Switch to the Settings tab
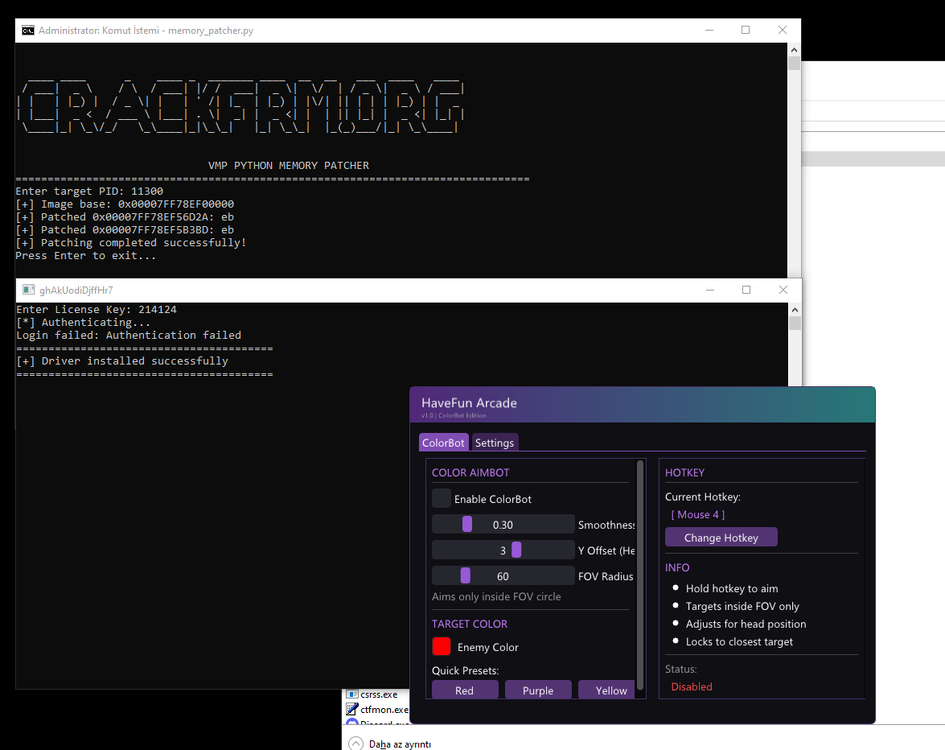Image resolution: width=945 pixels, height=750 pixels. pos(494,442)
